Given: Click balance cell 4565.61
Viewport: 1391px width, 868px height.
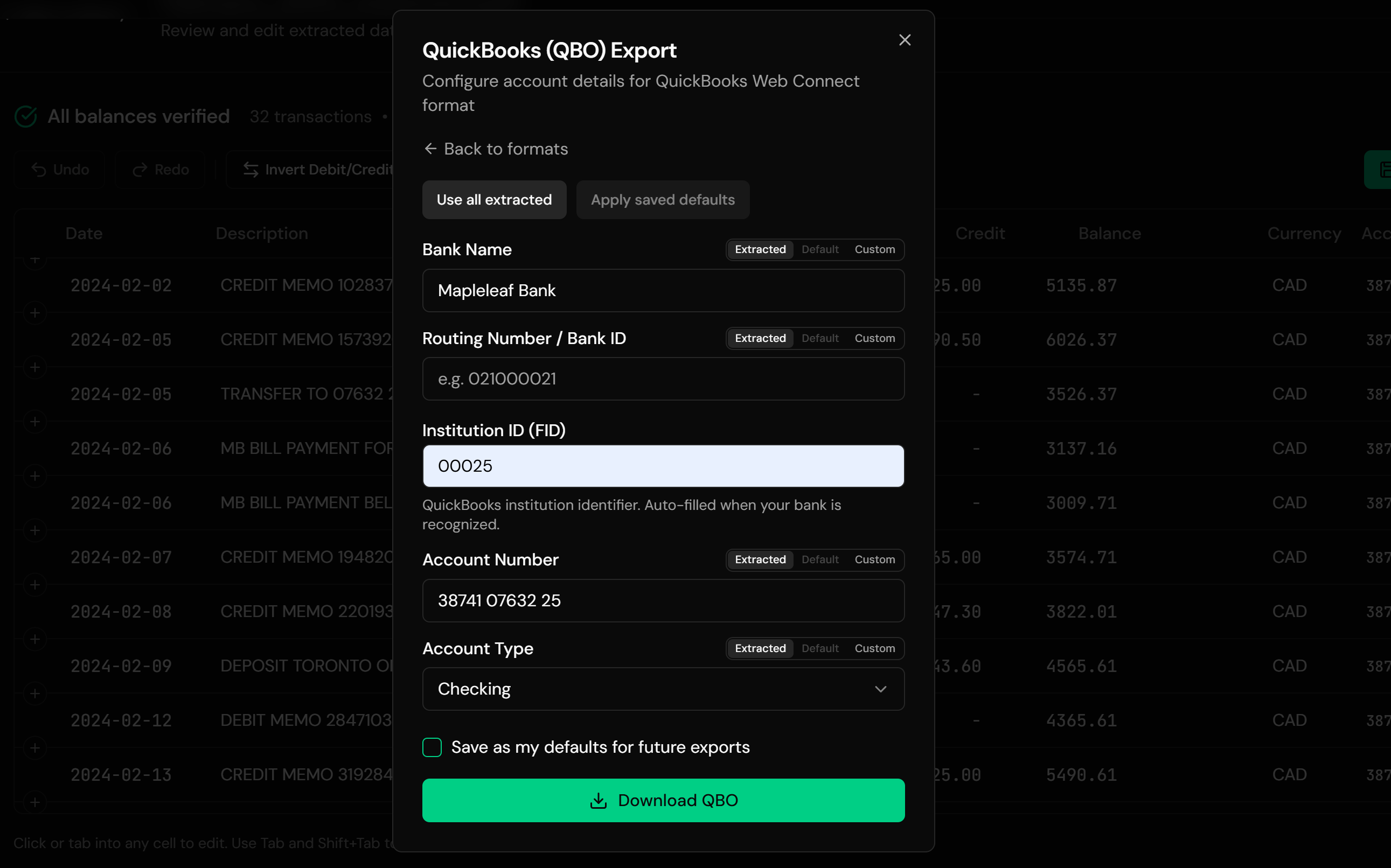Looking at the screenshot, I should [x=1081, y=666].
